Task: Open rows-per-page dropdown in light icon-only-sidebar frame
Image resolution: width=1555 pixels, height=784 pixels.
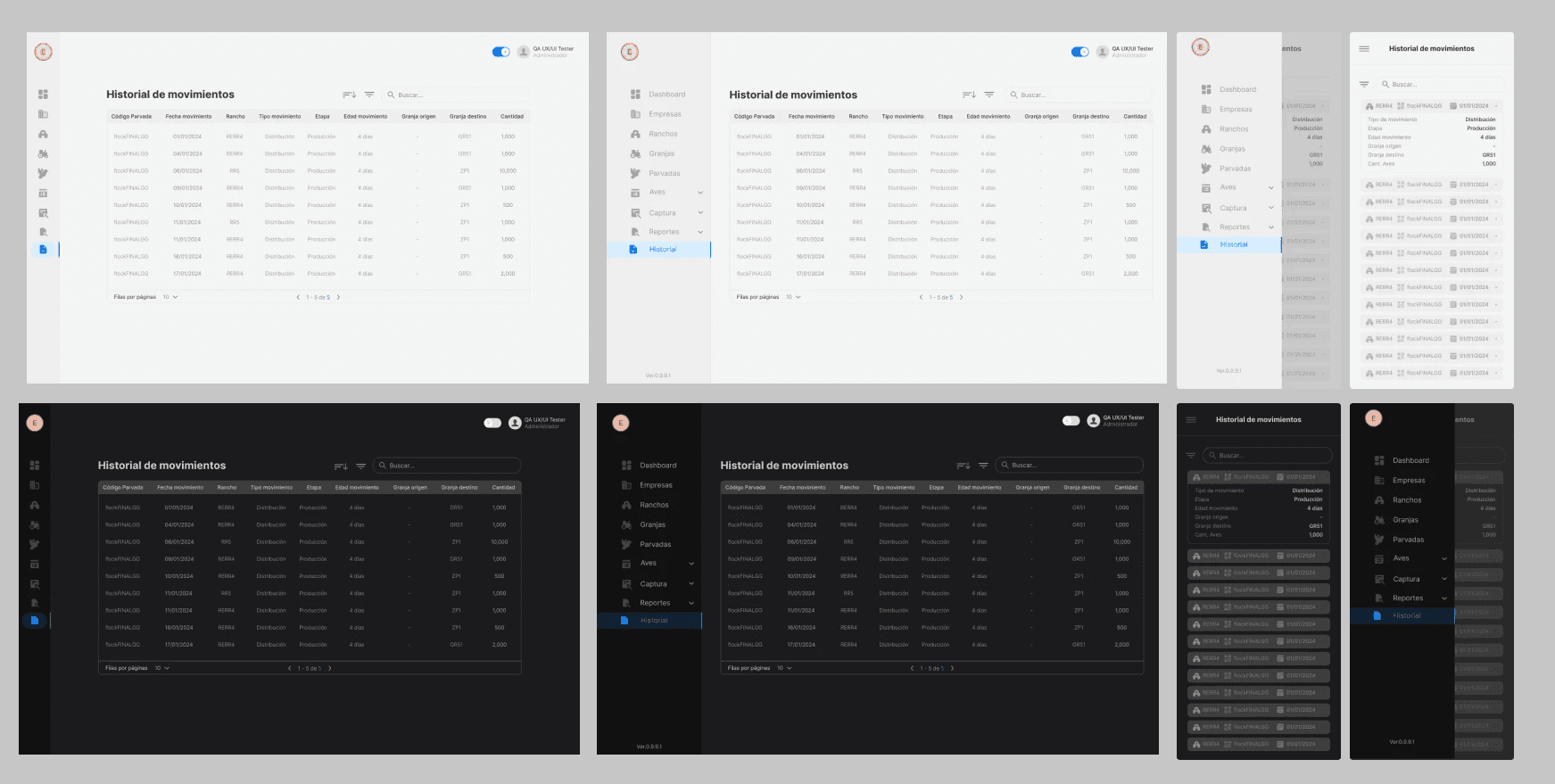Action: (x=170, y=297)
